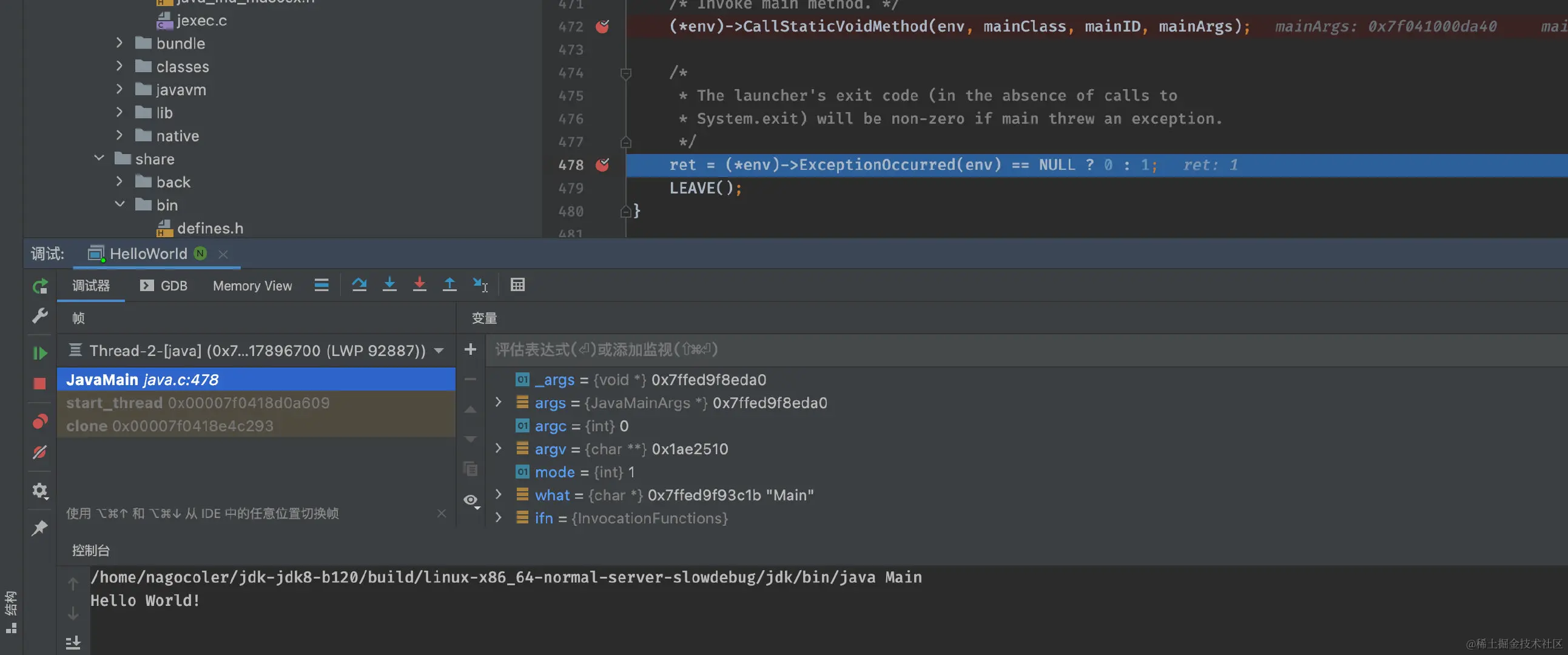Click the Step Into icon

(x=389, y=285)
